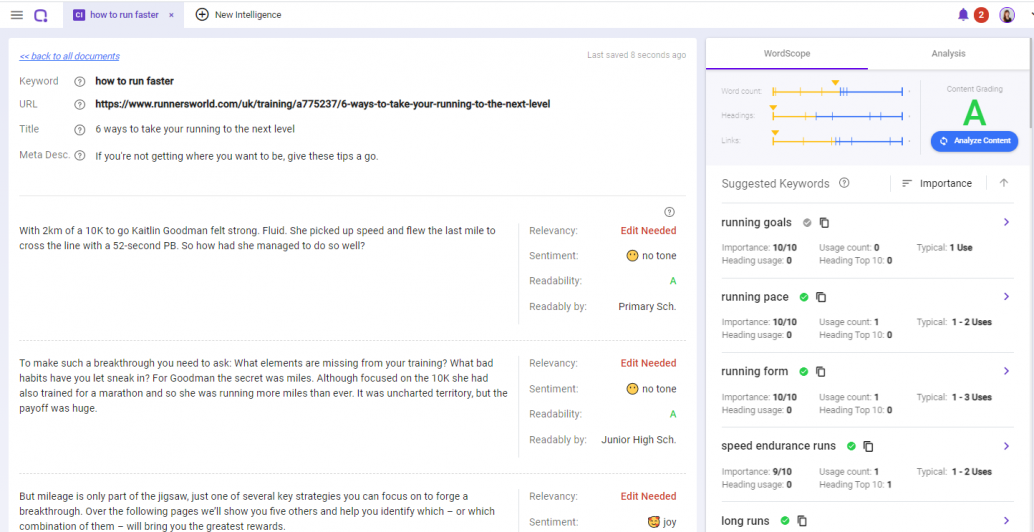1034x532 pixels.
Task: Toggle green check mark on 'running pace'
Action: 803,297
